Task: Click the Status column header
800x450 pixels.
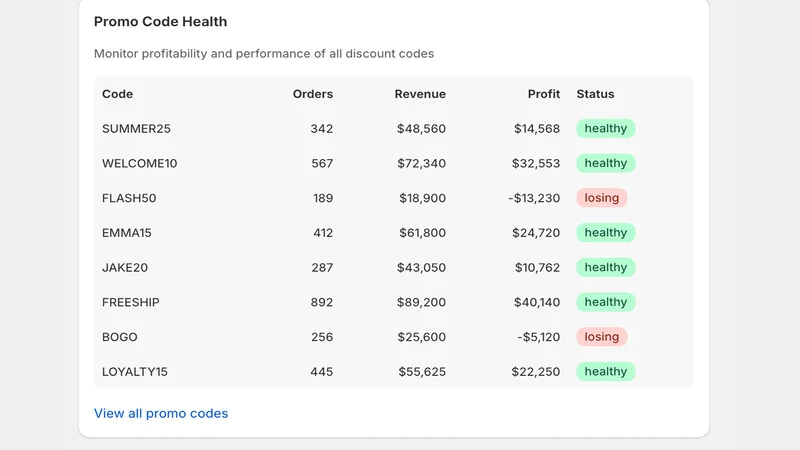Action: pos(595,94)
